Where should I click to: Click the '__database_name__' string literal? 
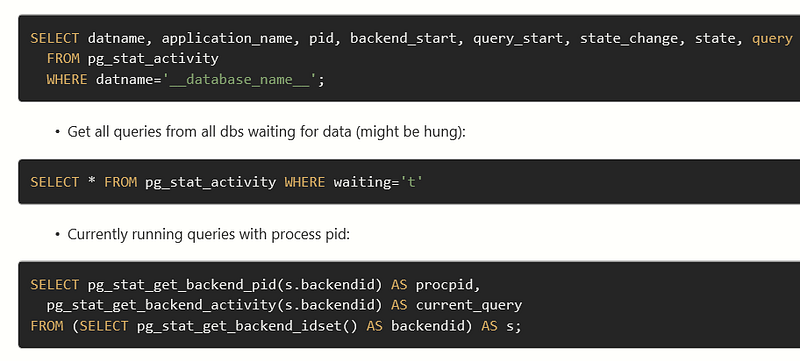click(x=239, y=80)
